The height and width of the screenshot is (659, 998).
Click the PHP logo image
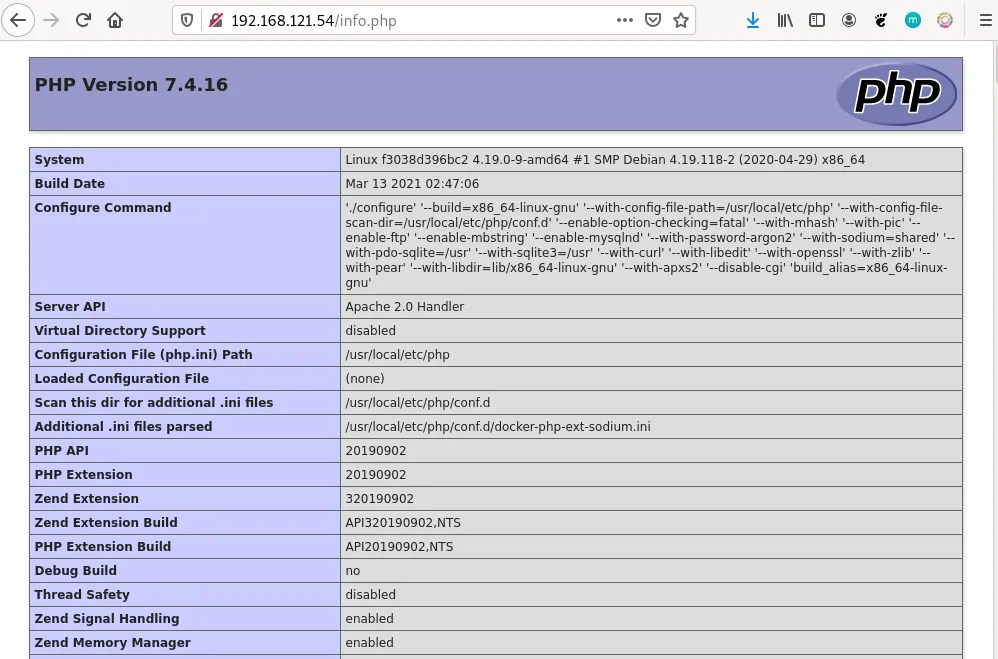pyautogui.click(x=897, y=94)
